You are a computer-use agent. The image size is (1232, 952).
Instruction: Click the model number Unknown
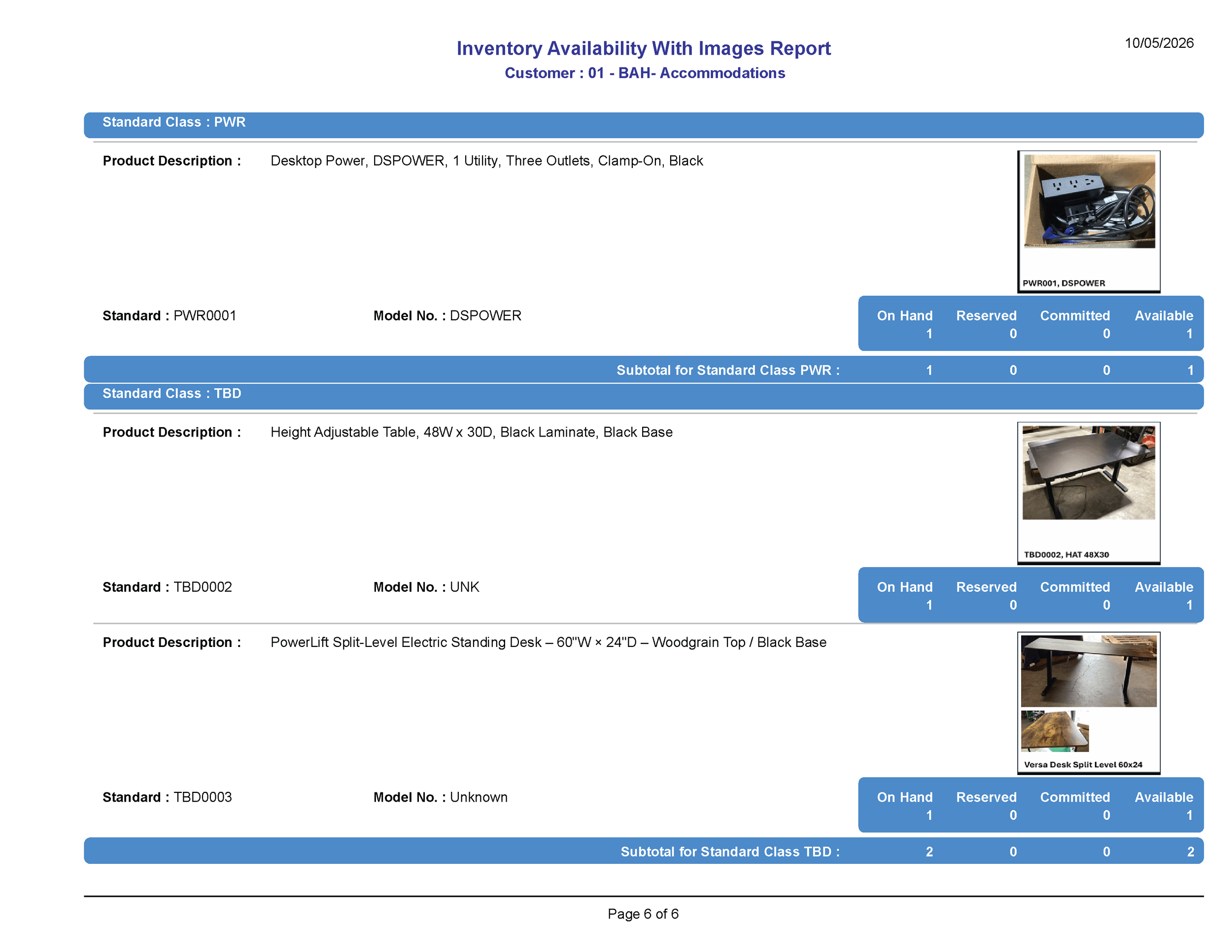[x=479, y=797]
